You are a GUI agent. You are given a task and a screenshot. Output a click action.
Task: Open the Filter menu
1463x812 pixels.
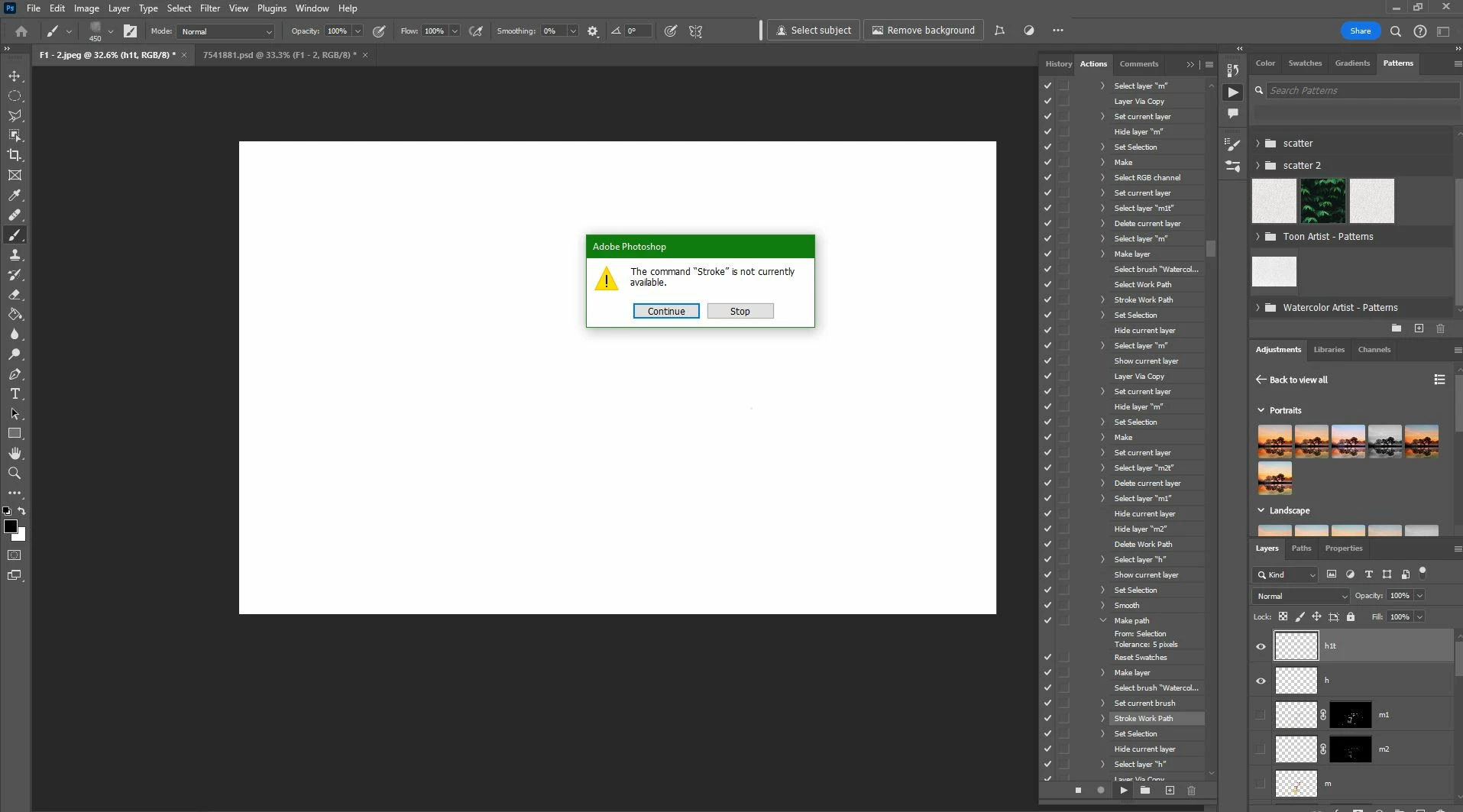pyautogui.click(x=209, y=8)
